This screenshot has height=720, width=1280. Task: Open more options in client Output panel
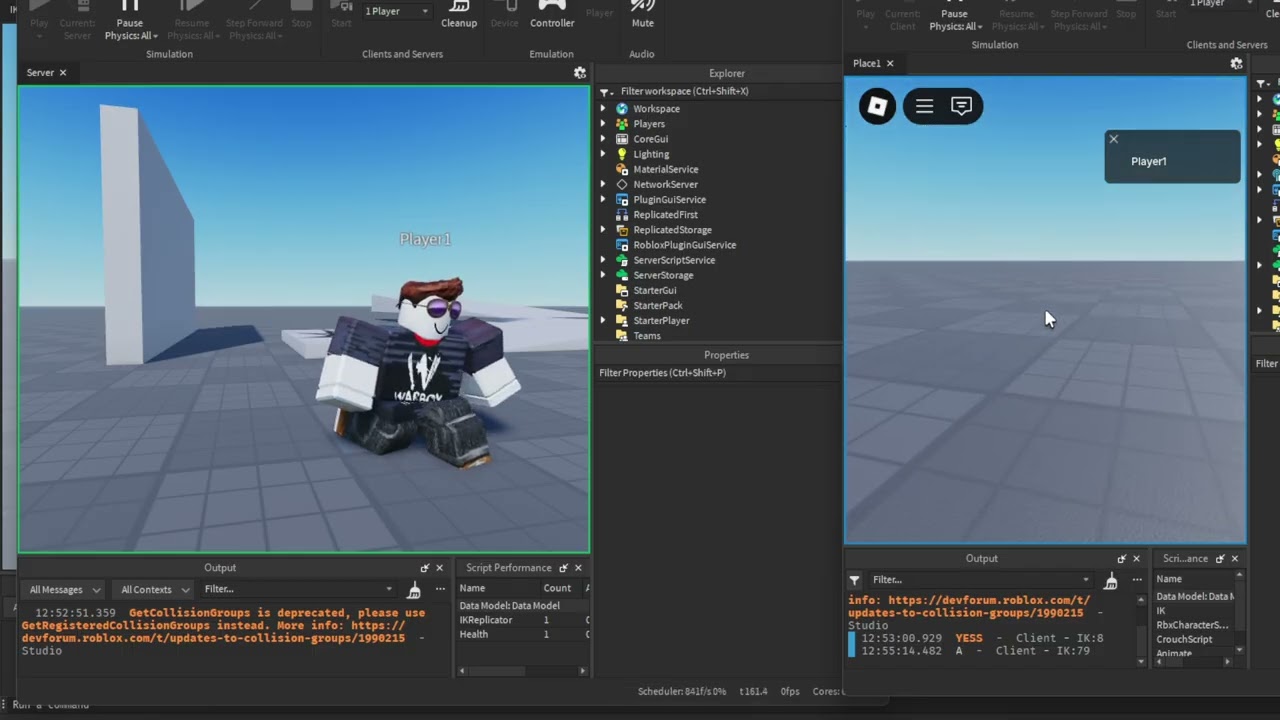(x=1136, y=580)
